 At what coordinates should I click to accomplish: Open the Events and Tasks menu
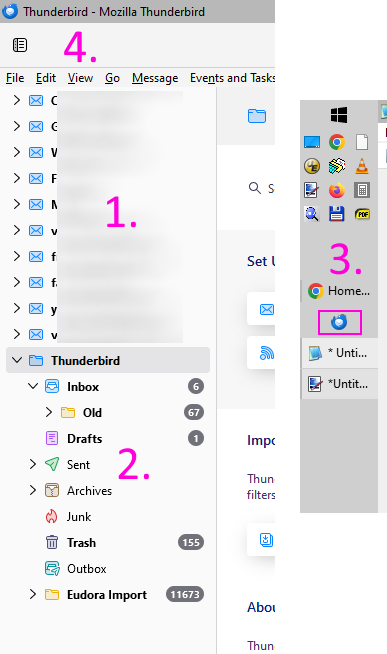click(232, 78)
